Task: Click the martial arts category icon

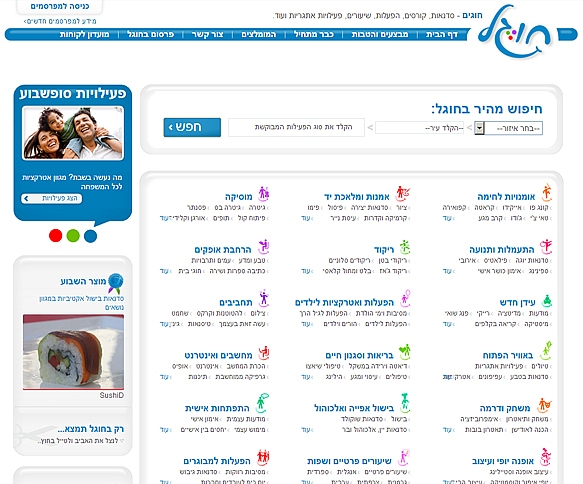Action: pyautogui.click(x=546, y=192)
